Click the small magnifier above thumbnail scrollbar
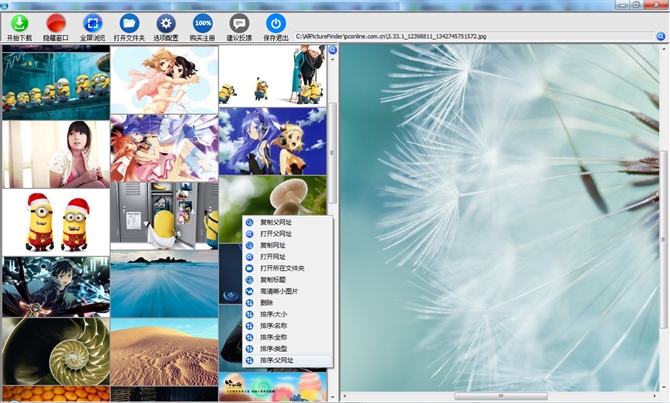This screenshot has height=403, width=670. pyautogui.click(x=333, y=50)
